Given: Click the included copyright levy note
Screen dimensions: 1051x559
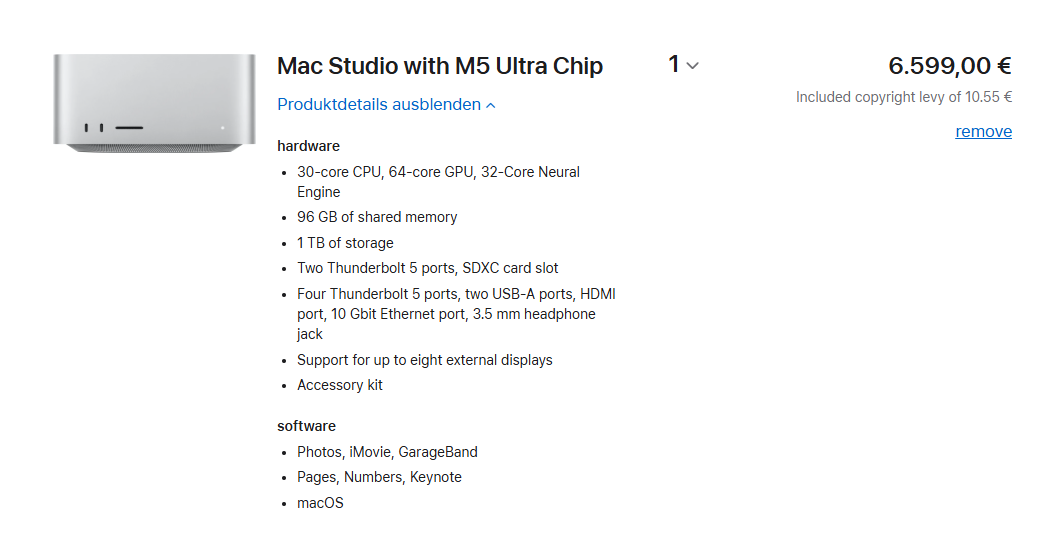Looking at the screenshot, I should (x=904, y=97).
